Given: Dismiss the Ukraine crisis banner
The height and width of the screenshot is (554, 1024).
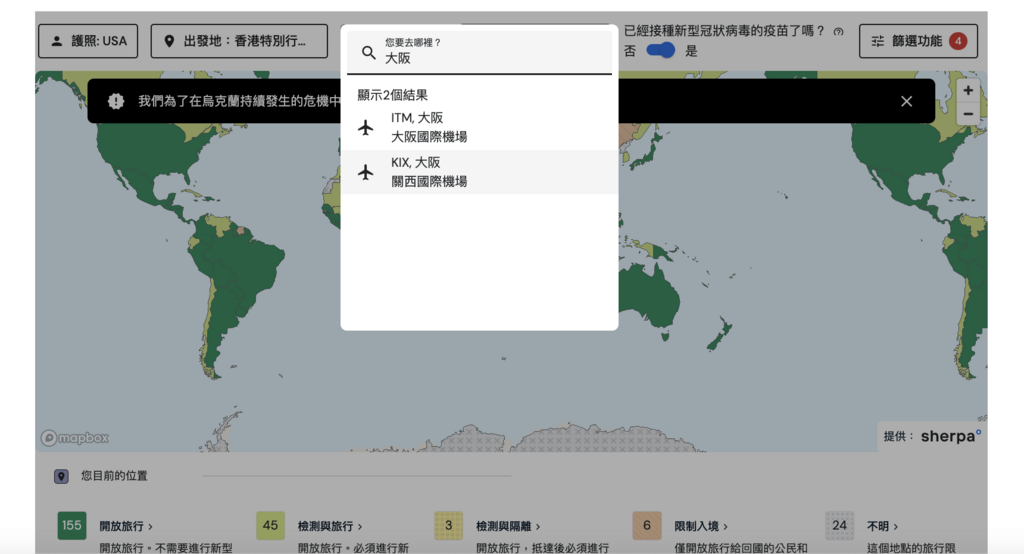Looking at the screenshot, I should (906, 101).
